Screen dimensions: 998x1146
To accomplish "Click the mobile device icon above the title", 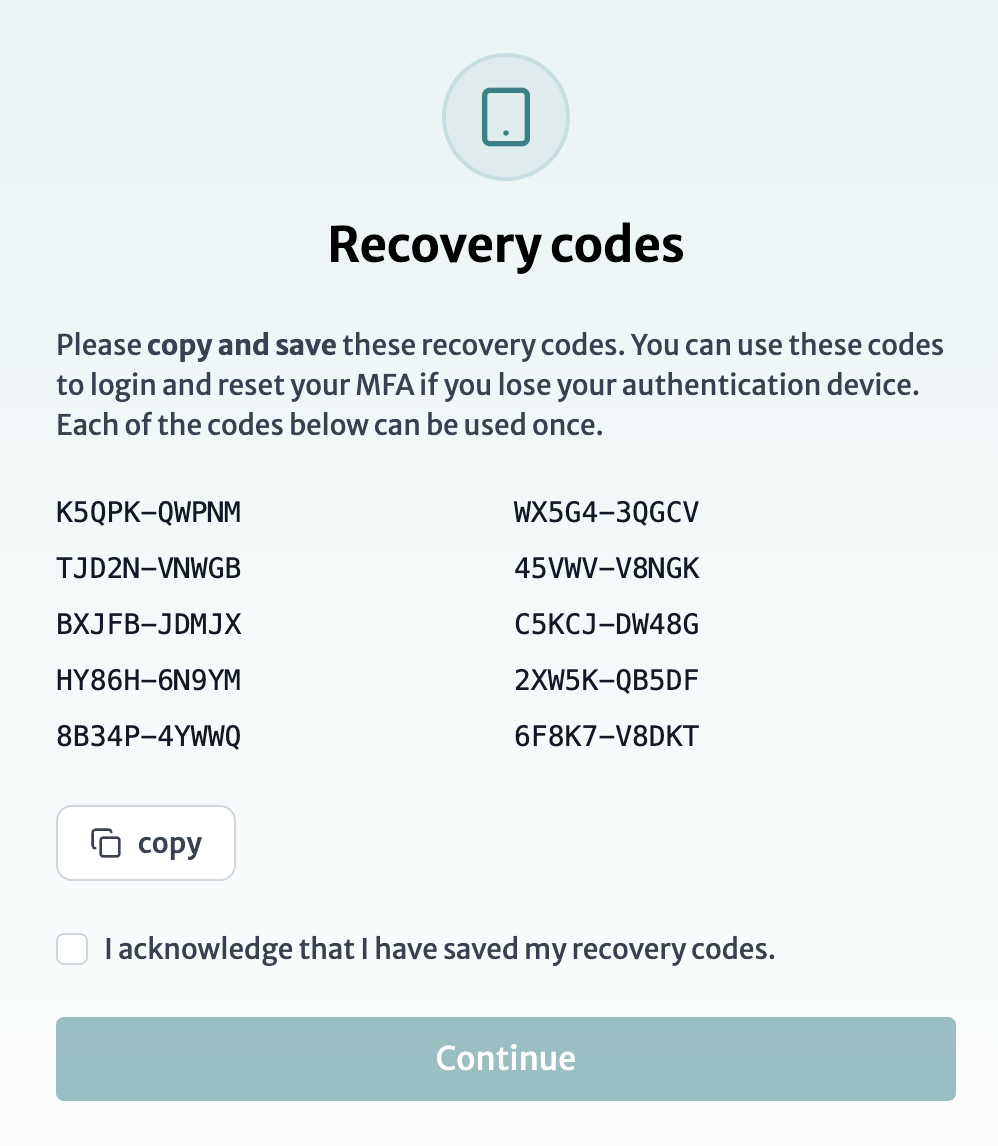I will tap(505, 116).
